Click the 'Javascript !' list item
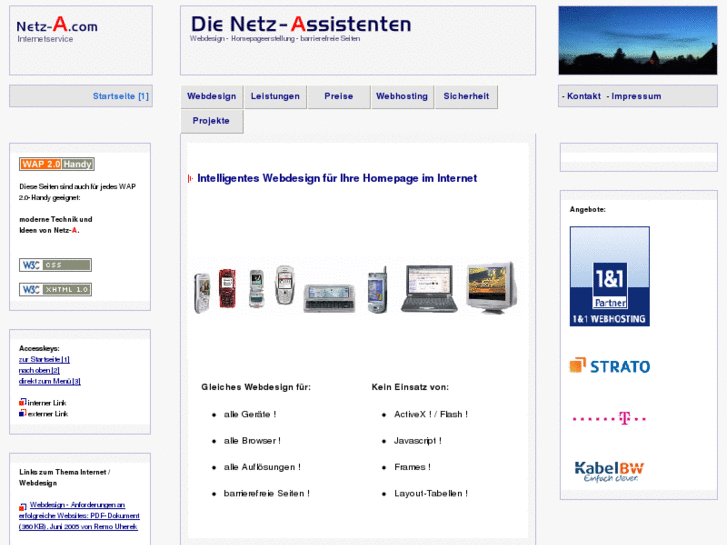The image size is (727, 545). (x=418, y=441)
